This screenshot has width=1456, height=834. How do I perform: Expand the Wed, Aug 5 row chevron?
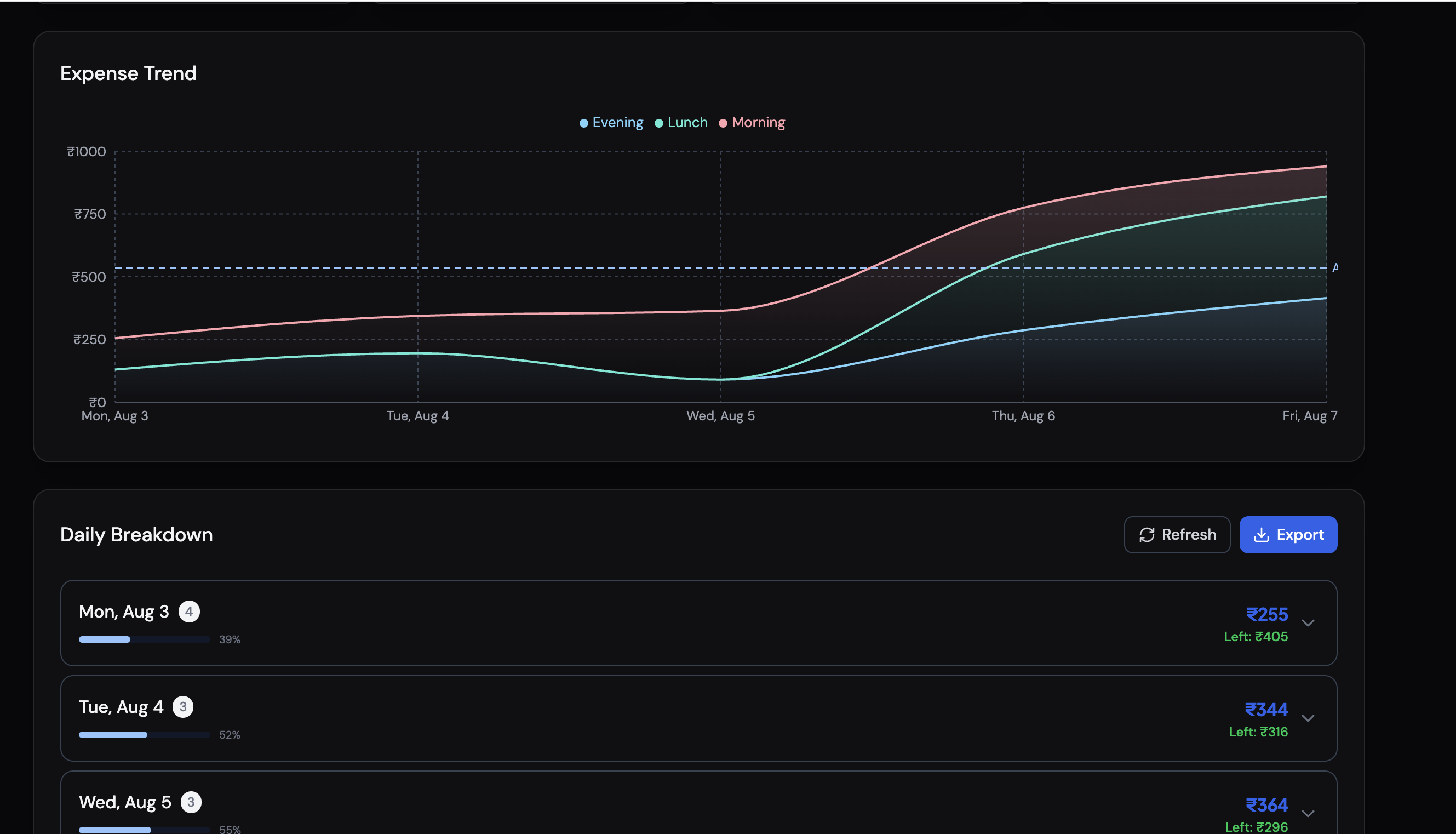pyautogui.click(x=1308, y=813)
